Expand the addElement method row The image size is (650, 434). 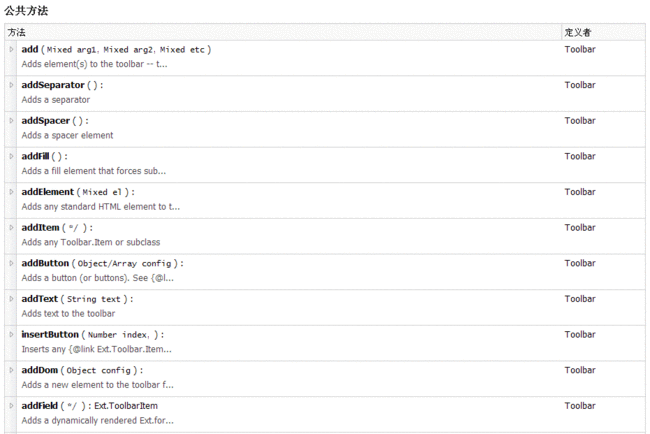[11, 192]
